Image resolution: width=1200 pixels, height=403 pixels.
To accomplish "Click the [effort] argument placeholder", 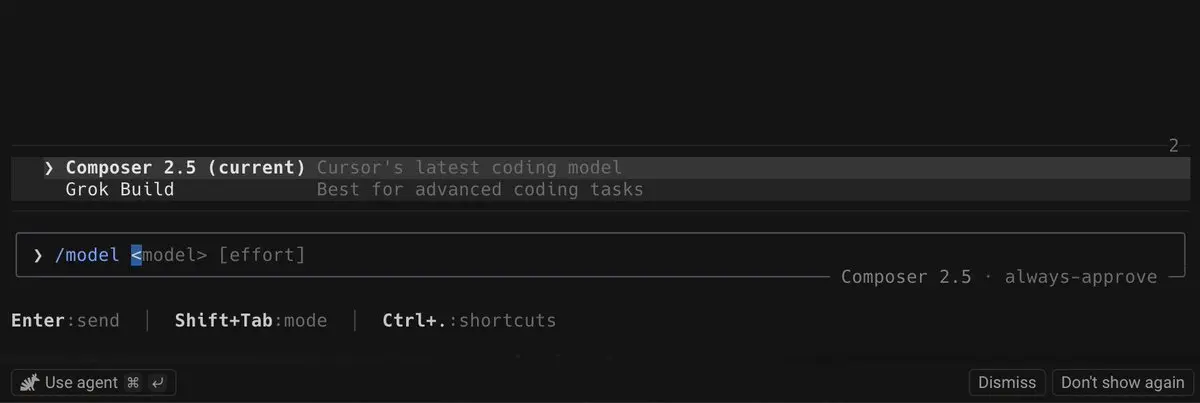I will 262,255.
